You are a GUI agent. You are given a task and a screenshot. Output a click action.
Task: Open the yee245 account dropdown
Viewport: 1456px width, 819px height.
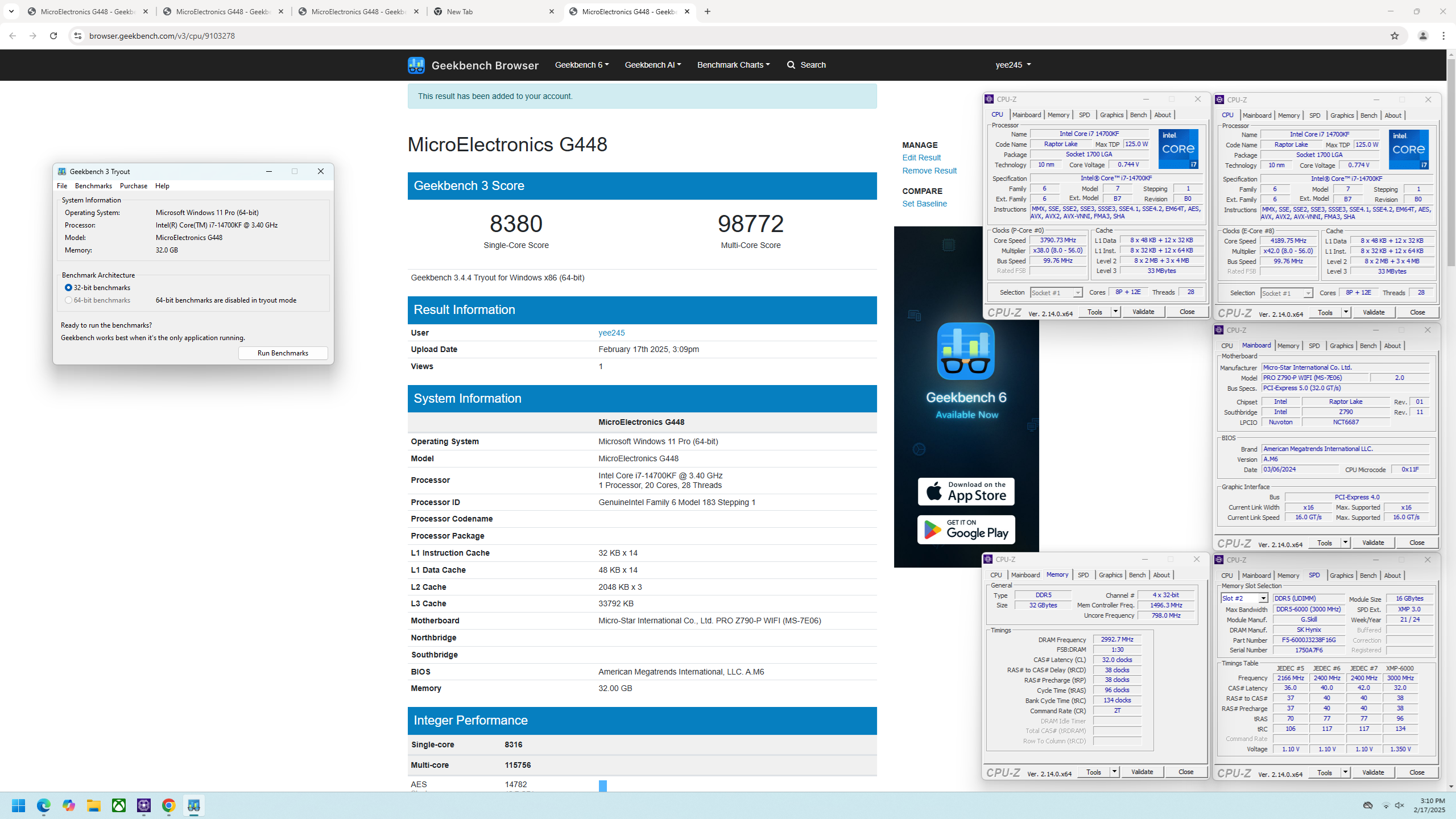tap(1013, 65)
